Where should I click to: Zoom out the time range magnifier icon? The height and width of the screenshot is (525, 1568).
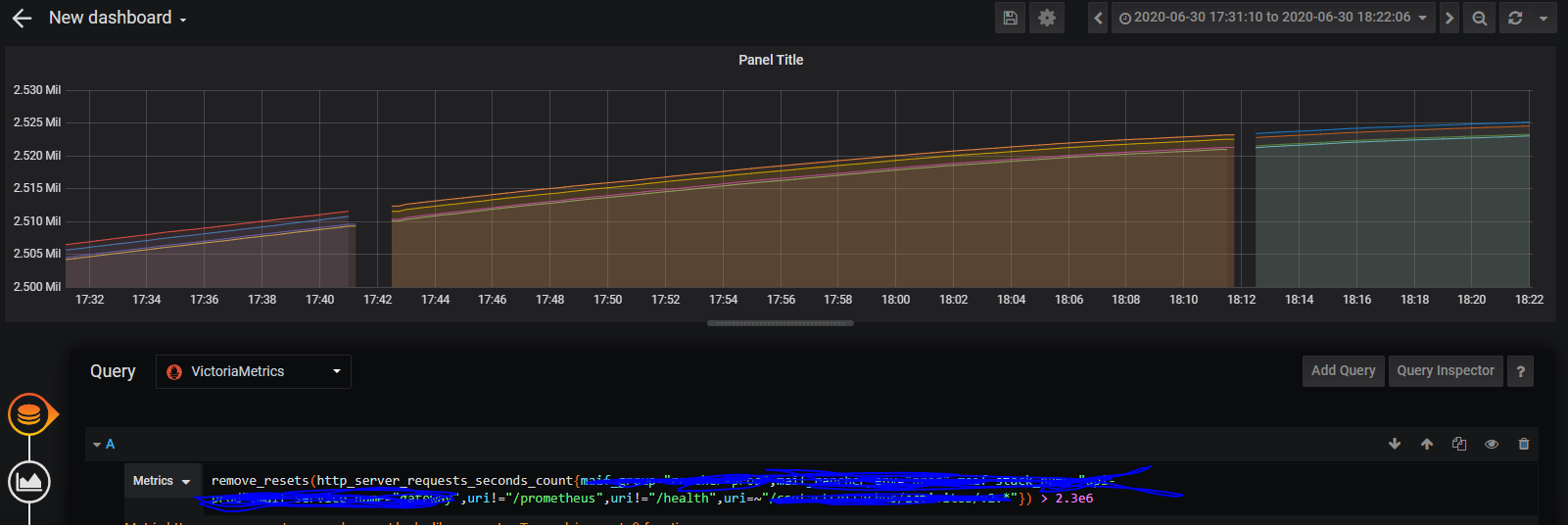1479,18
